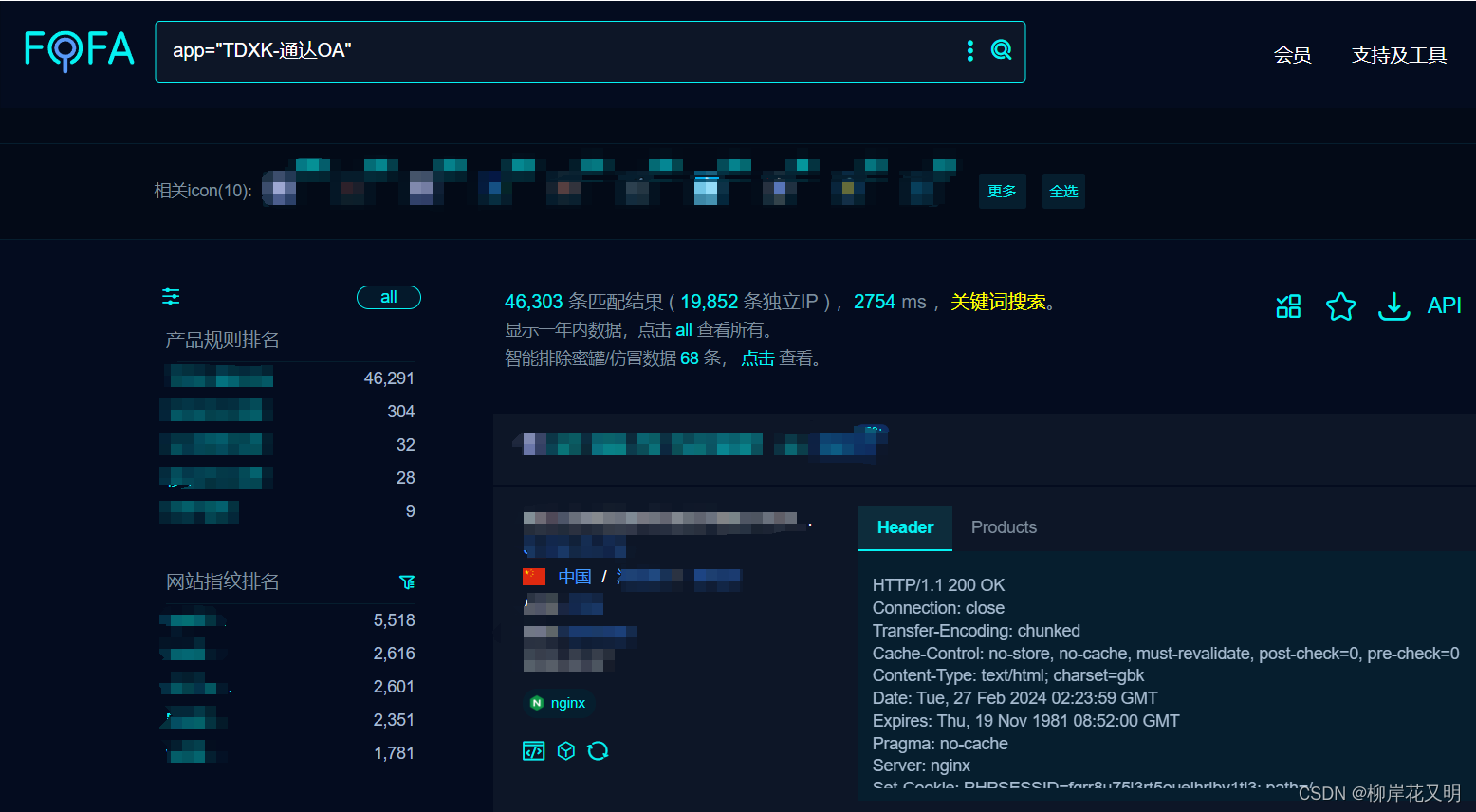Bookmark the query with the star icon

[x=1340, y=305]
